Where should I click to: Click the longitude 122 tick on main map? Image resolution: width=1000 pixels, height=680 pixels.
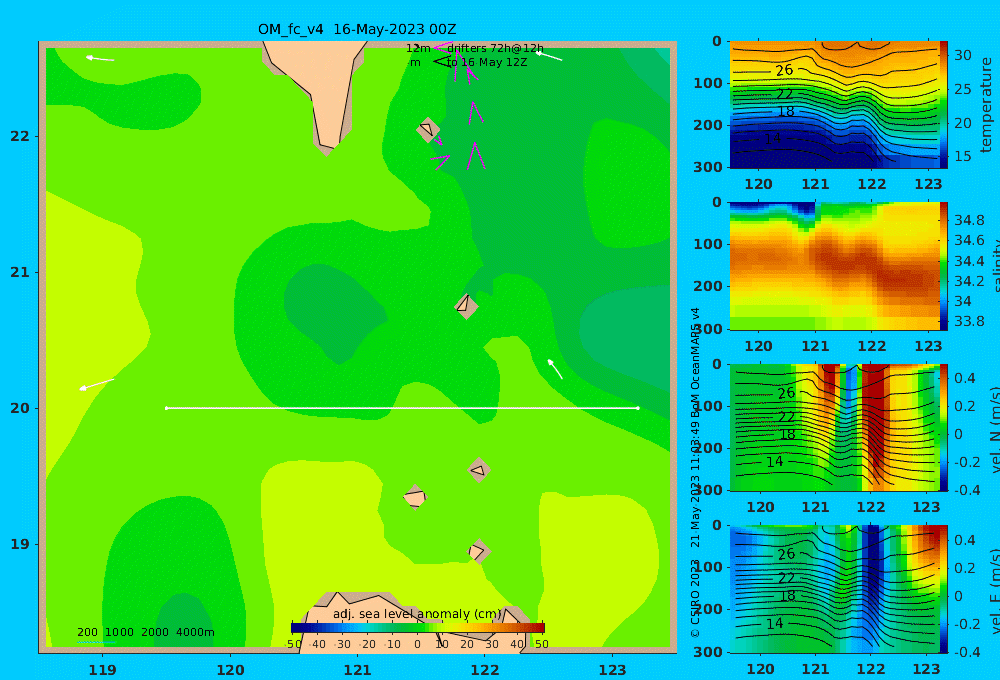(x=485, y=670)
